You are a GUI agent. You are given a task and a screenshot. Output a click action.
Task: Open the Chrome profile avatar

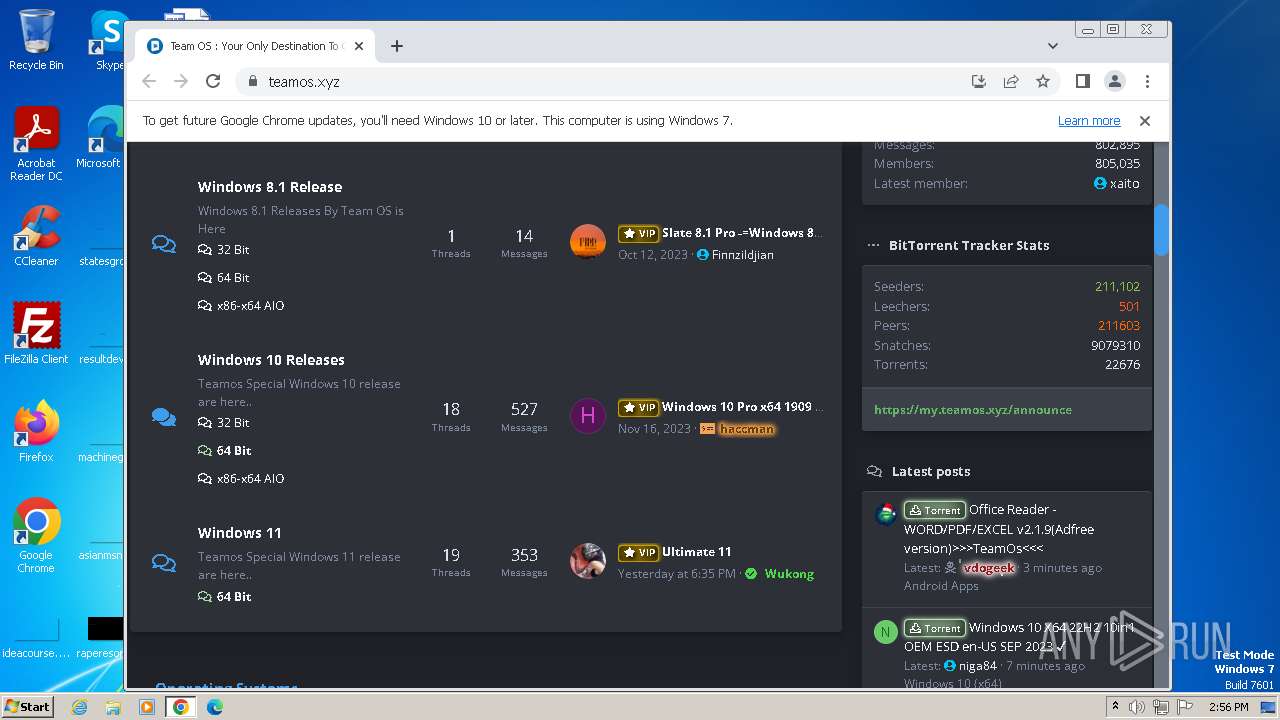pos(1114,81)
